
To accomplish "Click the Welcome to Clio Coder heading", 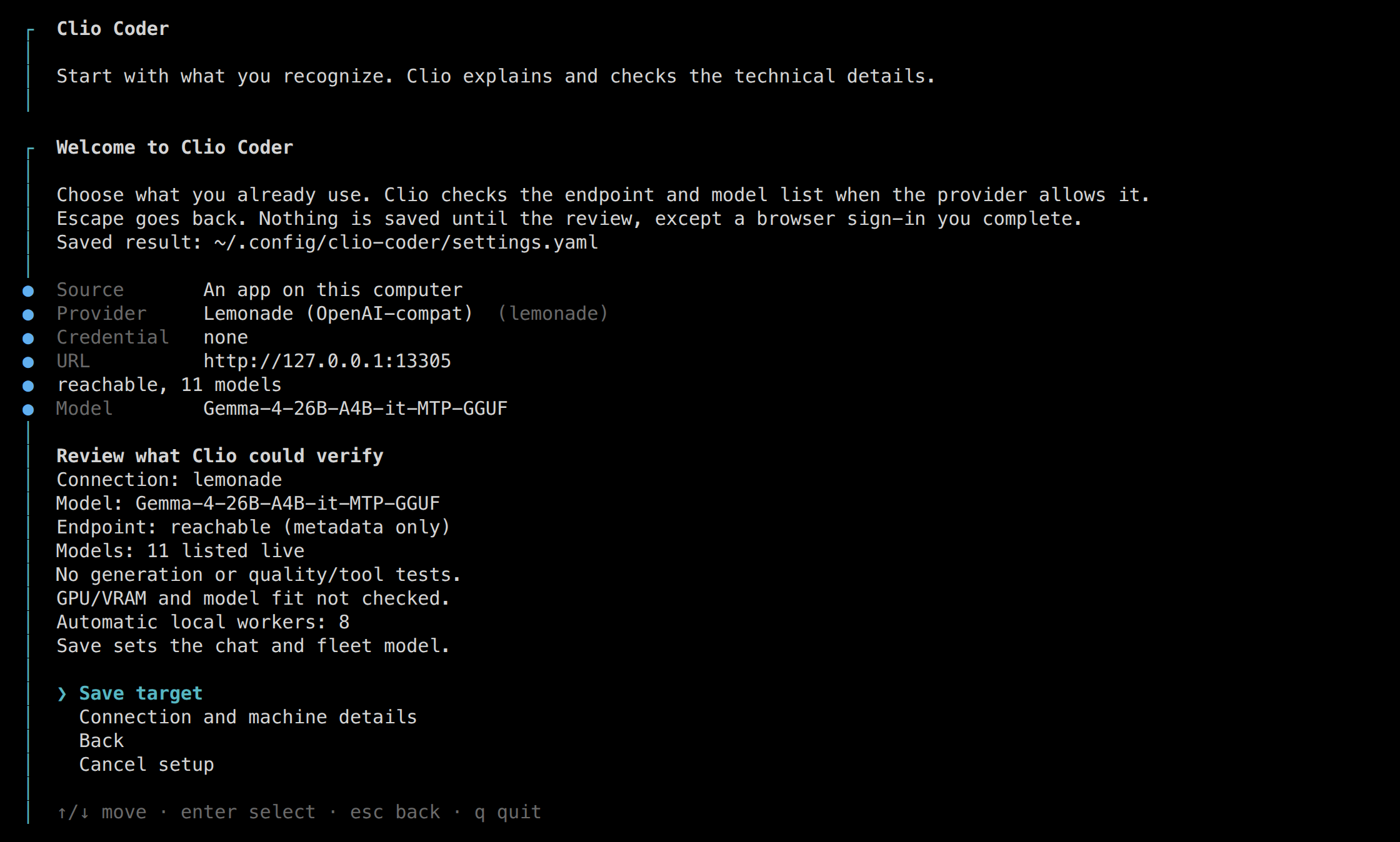I will pos(175,147).
